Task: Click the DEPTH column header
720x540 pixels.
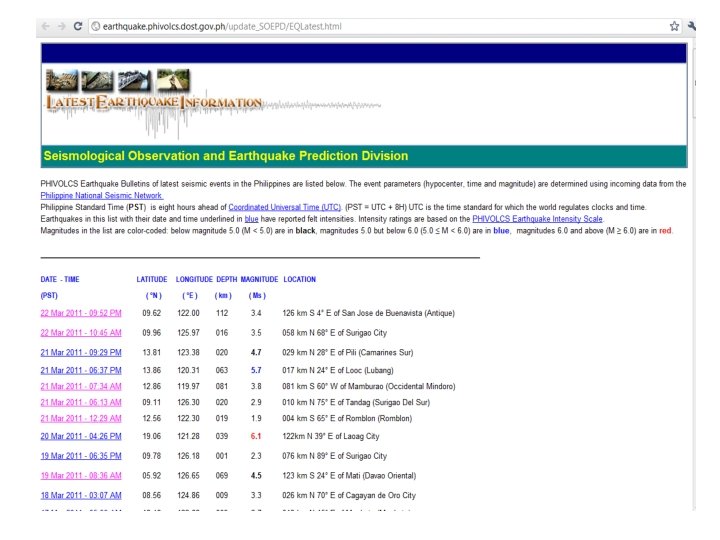Action: (x=227, y=279)
